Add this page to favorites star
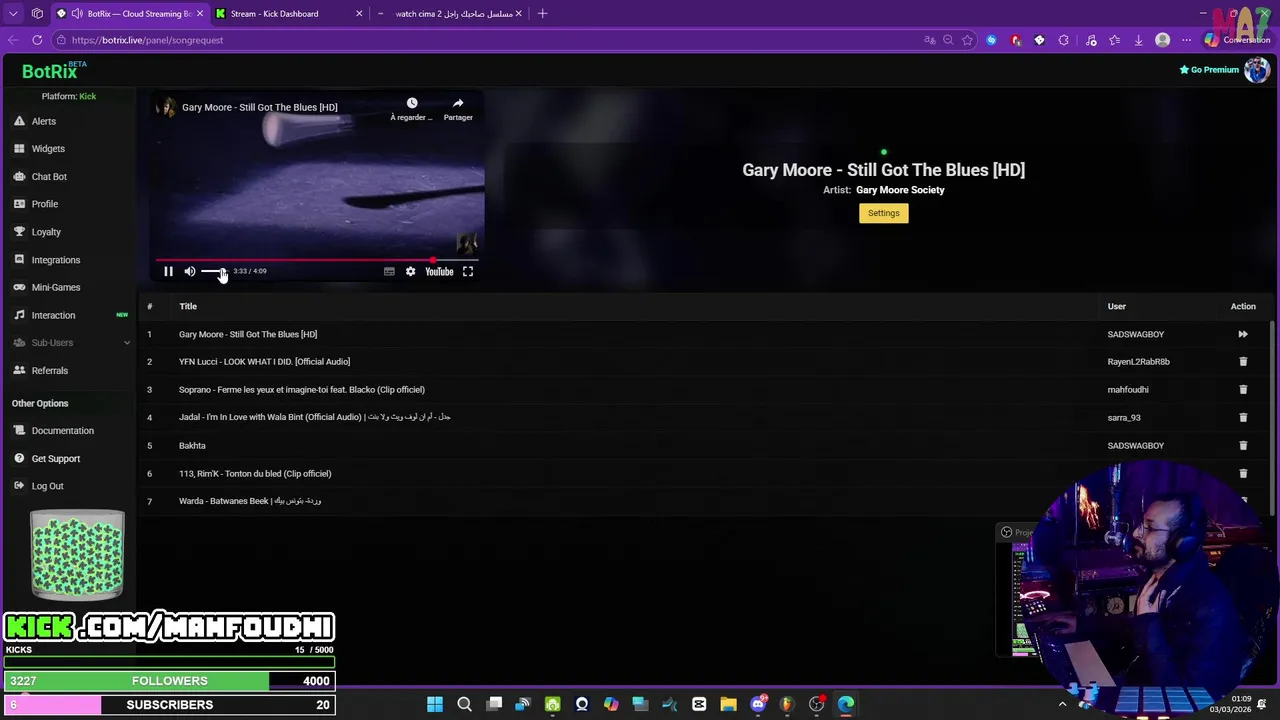Image resolution: width=1280 pixels, height=720 pixels. 967,40
